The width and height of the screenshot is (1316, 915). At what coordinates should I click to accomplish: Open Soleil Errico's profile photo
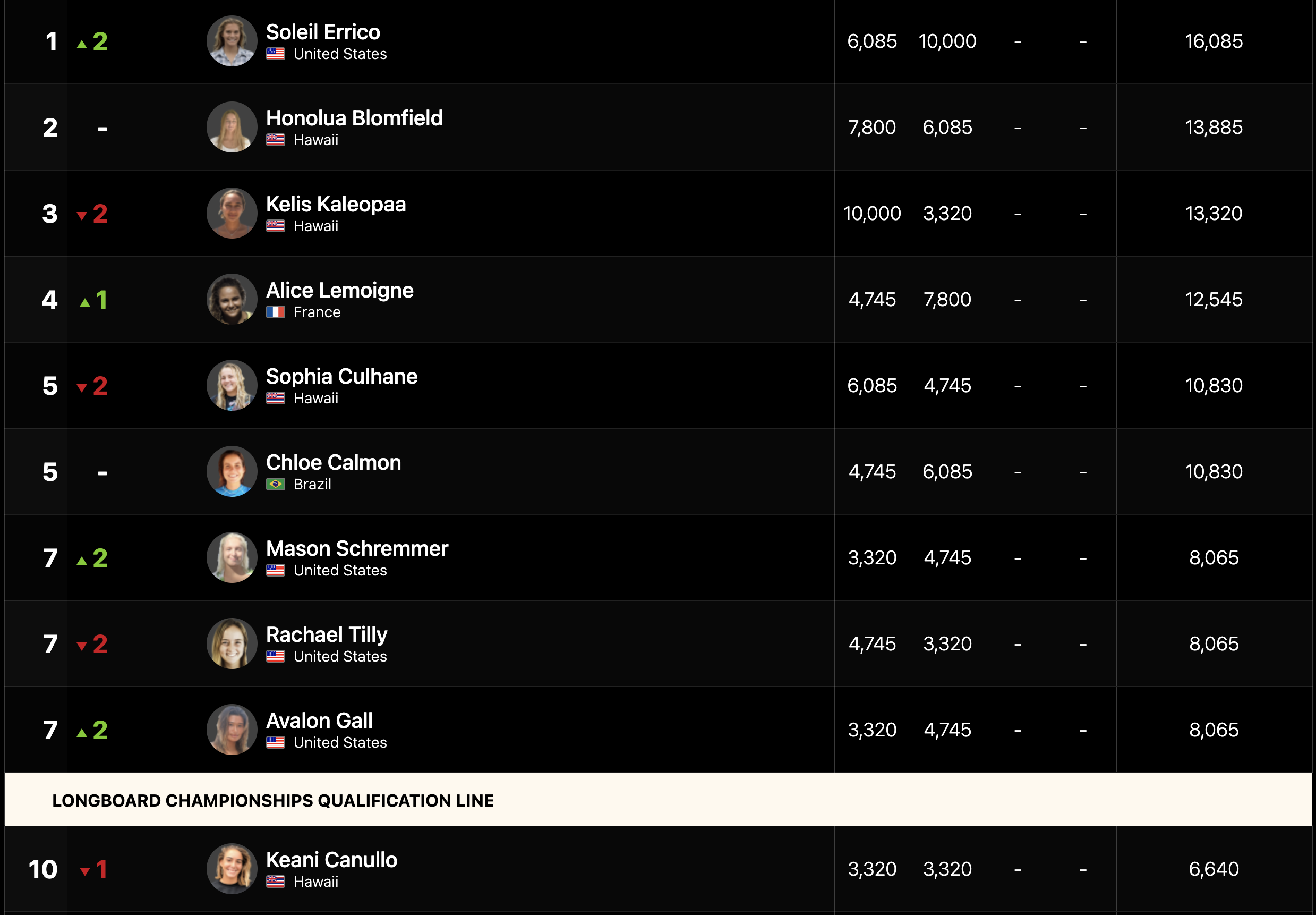click(232, 41)
